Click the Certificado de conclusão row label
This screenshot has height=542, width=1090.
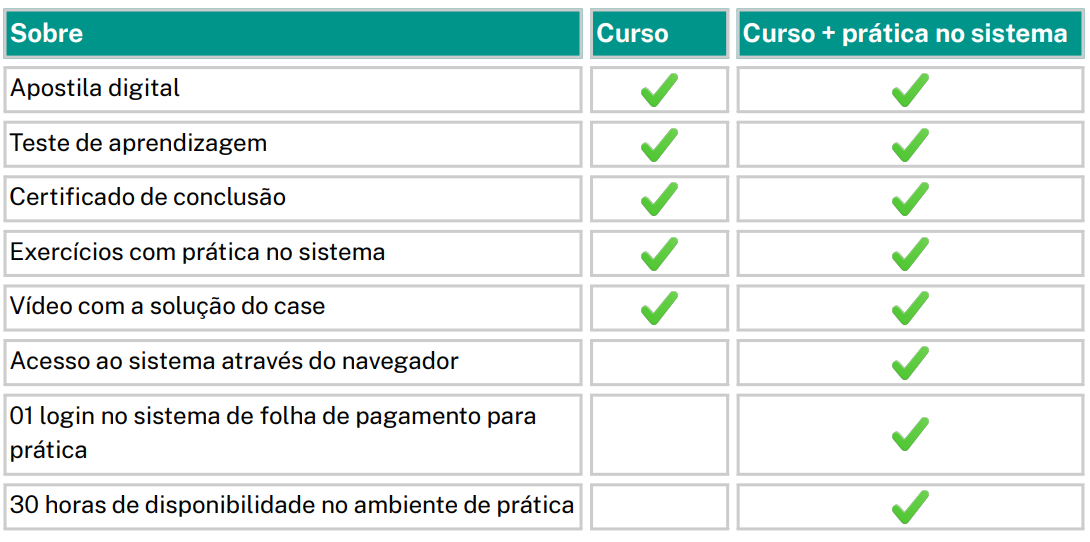pyautogui.click(x=148, y=197)
